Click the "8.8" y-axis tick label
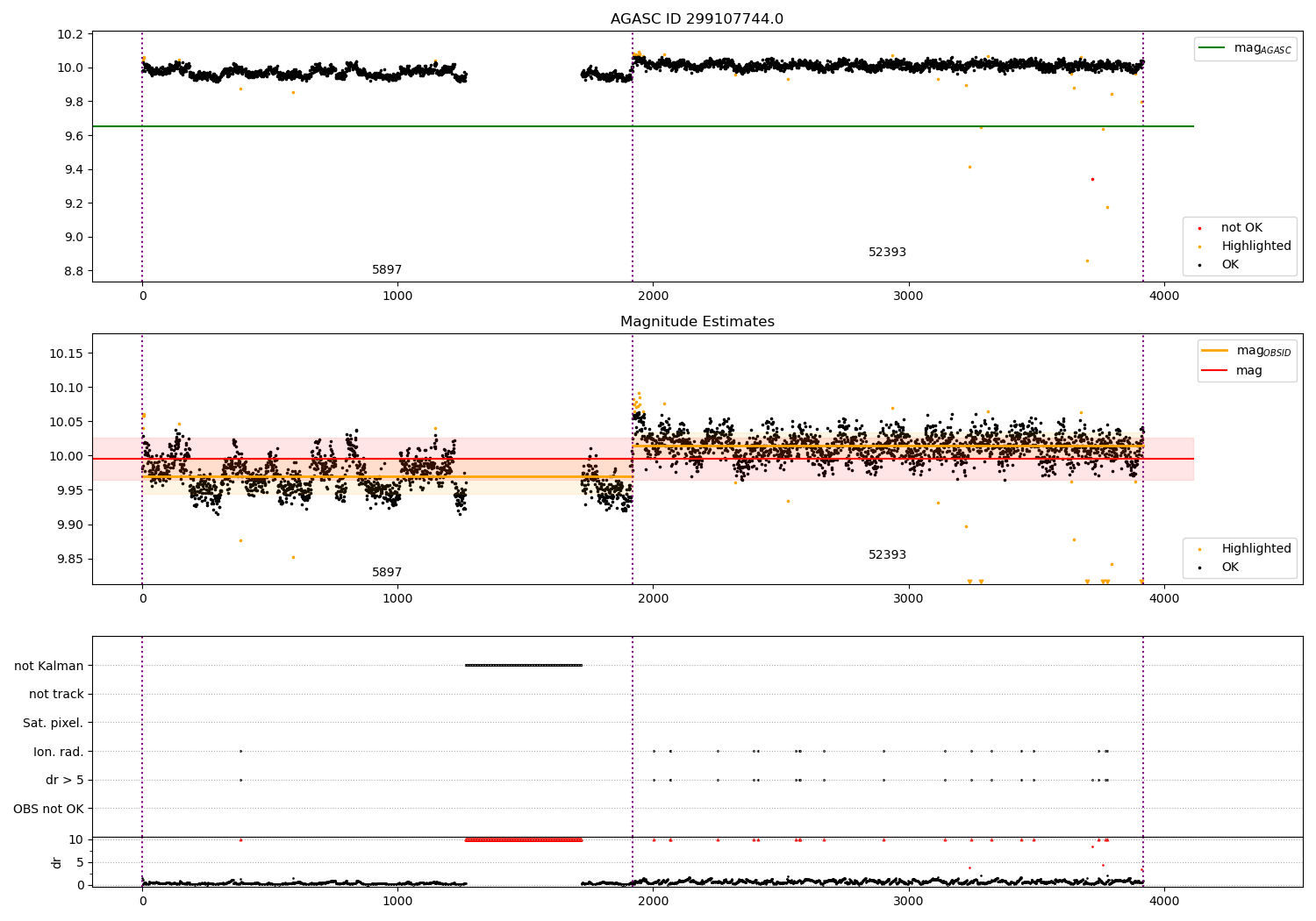The height and width of the screenshot is (921, 1316). (74, 271)
